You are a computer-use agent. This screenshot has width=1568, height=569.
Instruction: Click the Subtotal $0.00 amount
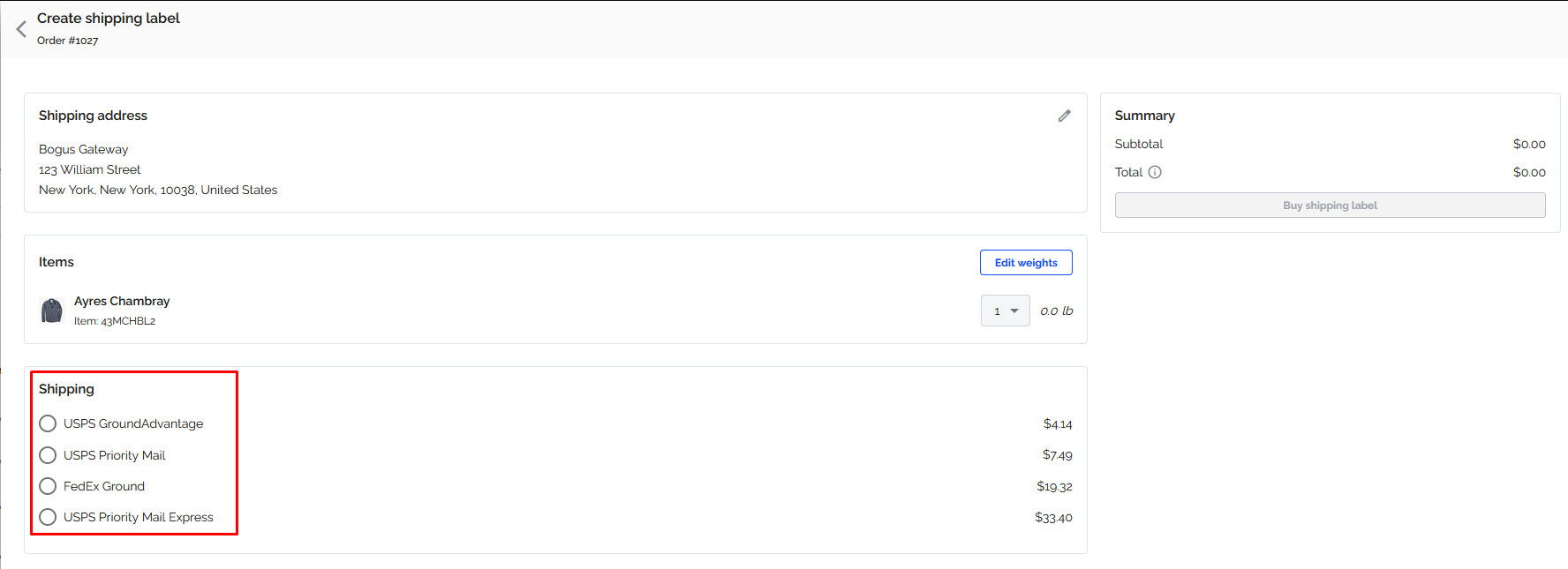click(x=1529, y=144)
